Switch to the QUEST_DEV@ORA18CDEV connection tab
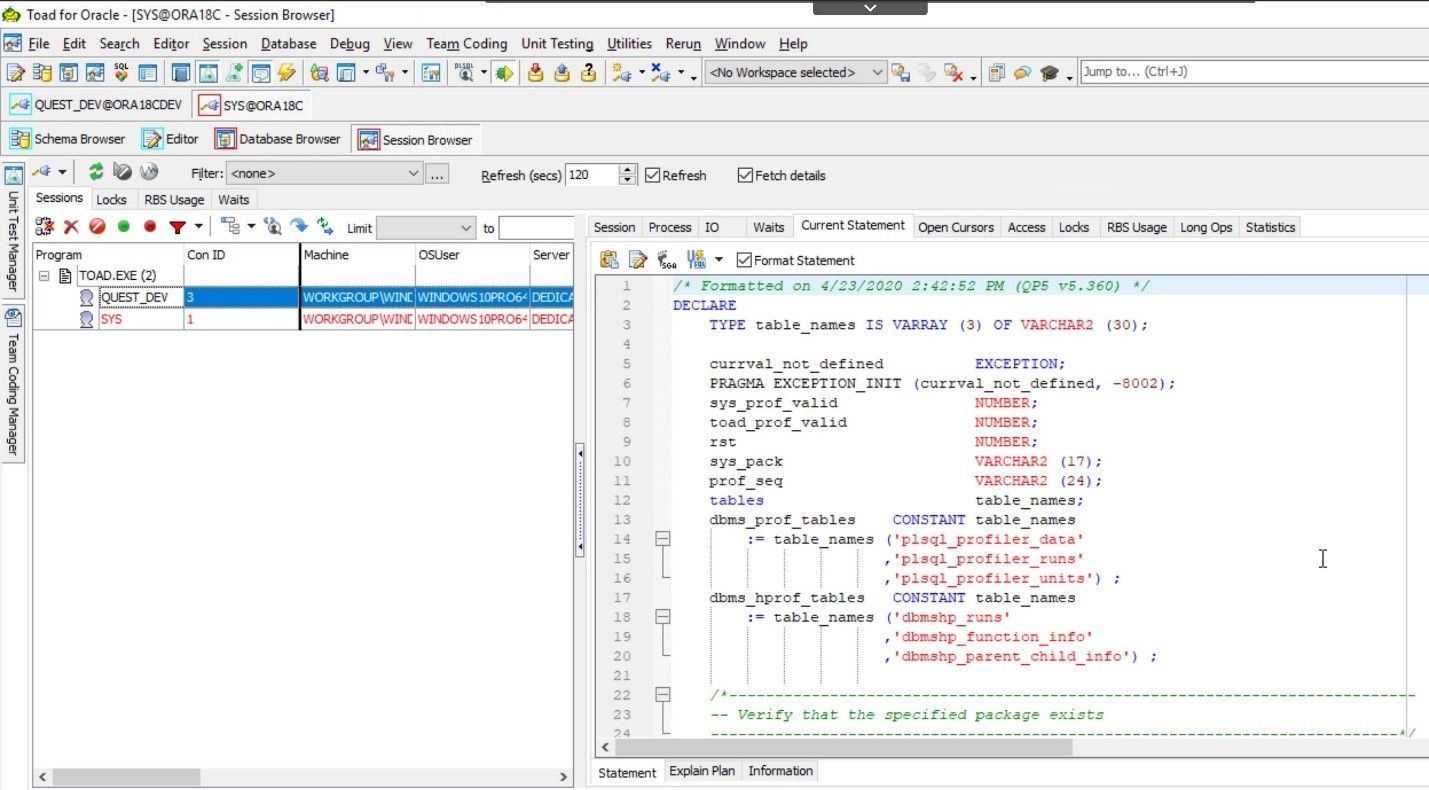This screenshot has height=790, width=1429. [96, 104]
